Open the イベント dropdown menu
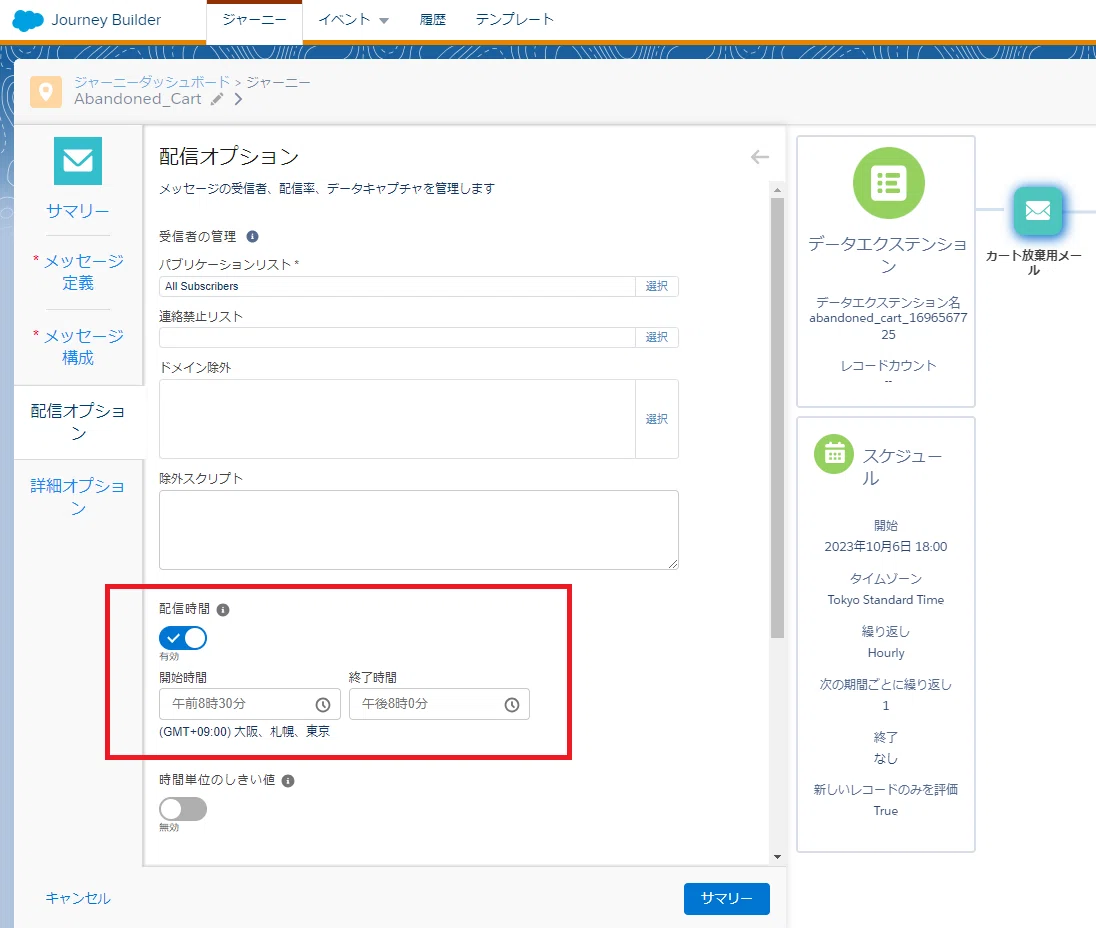 [x=354, y=20]
